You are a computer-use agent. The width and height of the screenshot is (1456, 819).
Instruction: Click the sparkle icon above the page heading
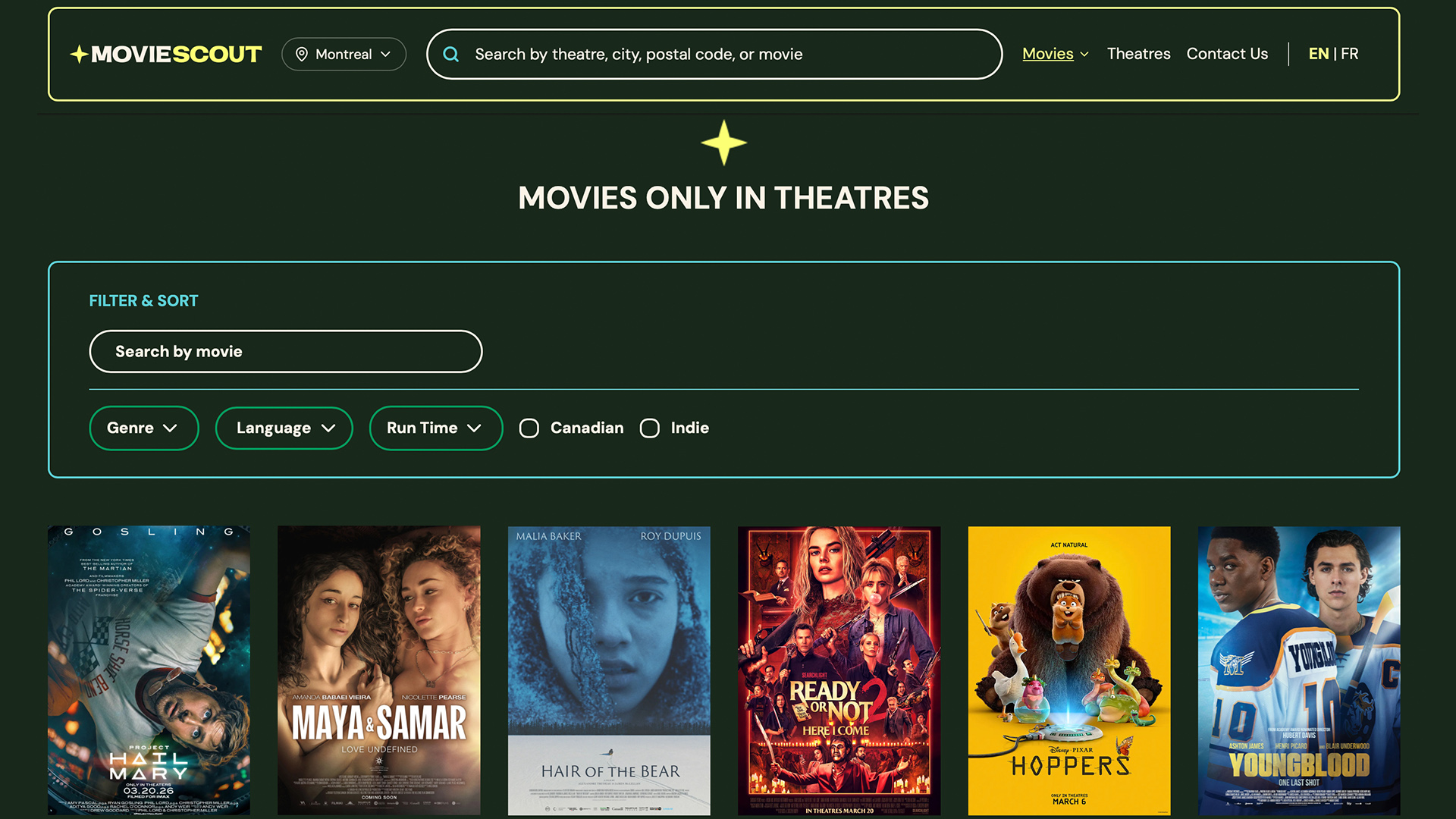point(723,143)
